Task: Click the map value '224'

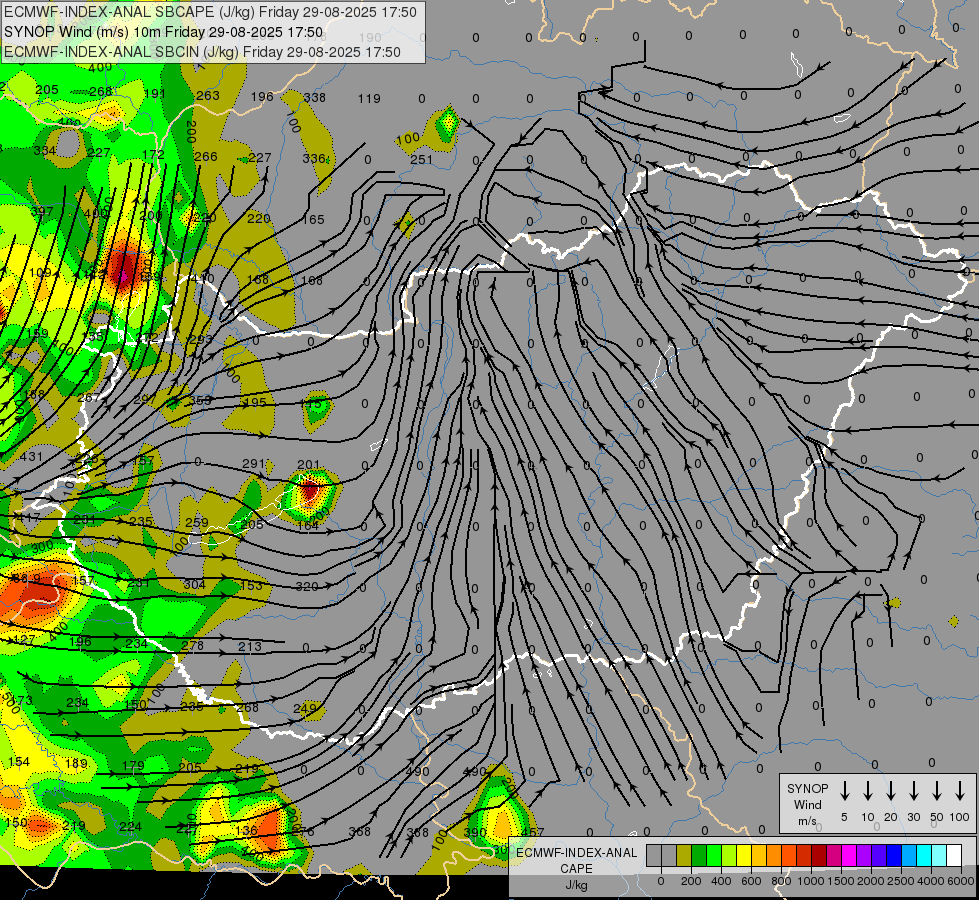Action: pos(130,826)
